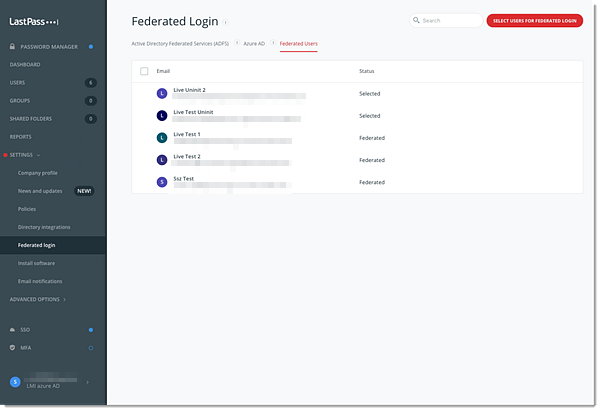Click the blue dot next to SSO
The height and width of the screenshot is (411, 600).
[x=91, y=329]
